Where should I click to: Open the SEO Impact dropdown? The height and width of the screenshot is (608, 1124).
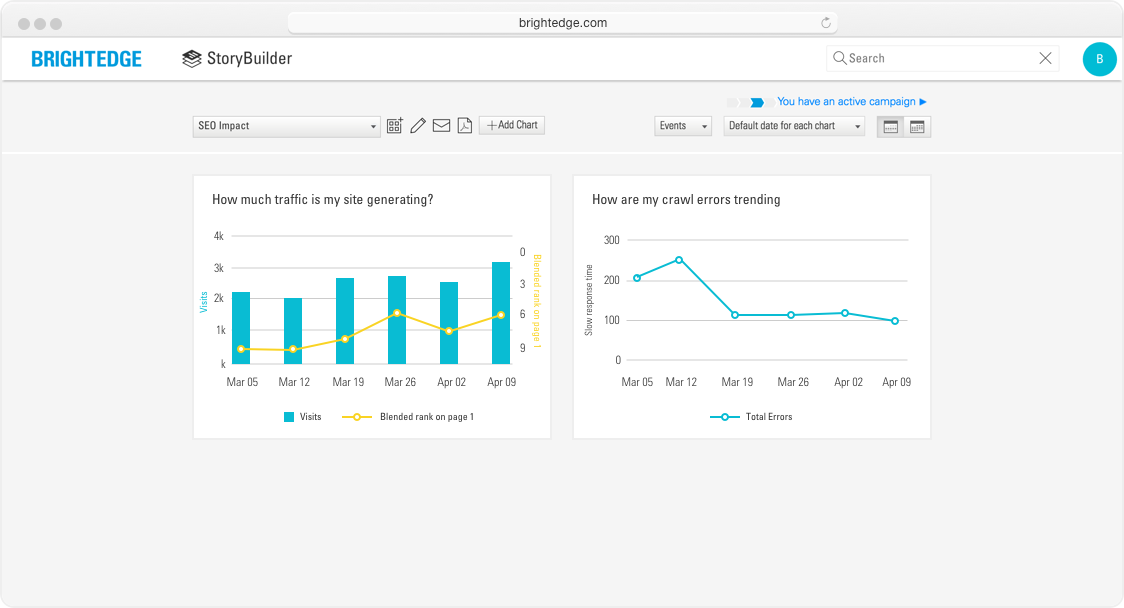(286, 126)
